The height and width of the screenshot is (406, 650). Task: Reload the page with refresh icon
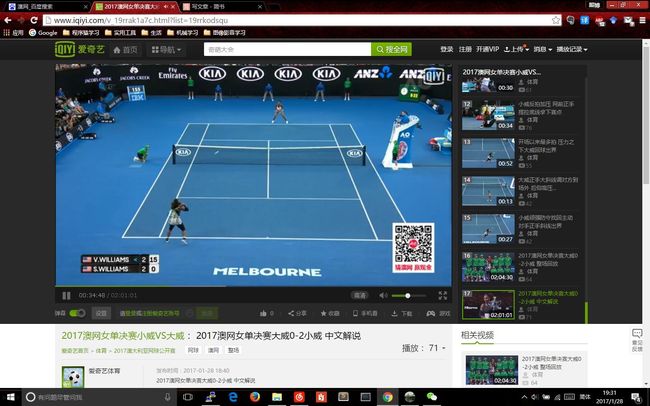pos(34,20)
